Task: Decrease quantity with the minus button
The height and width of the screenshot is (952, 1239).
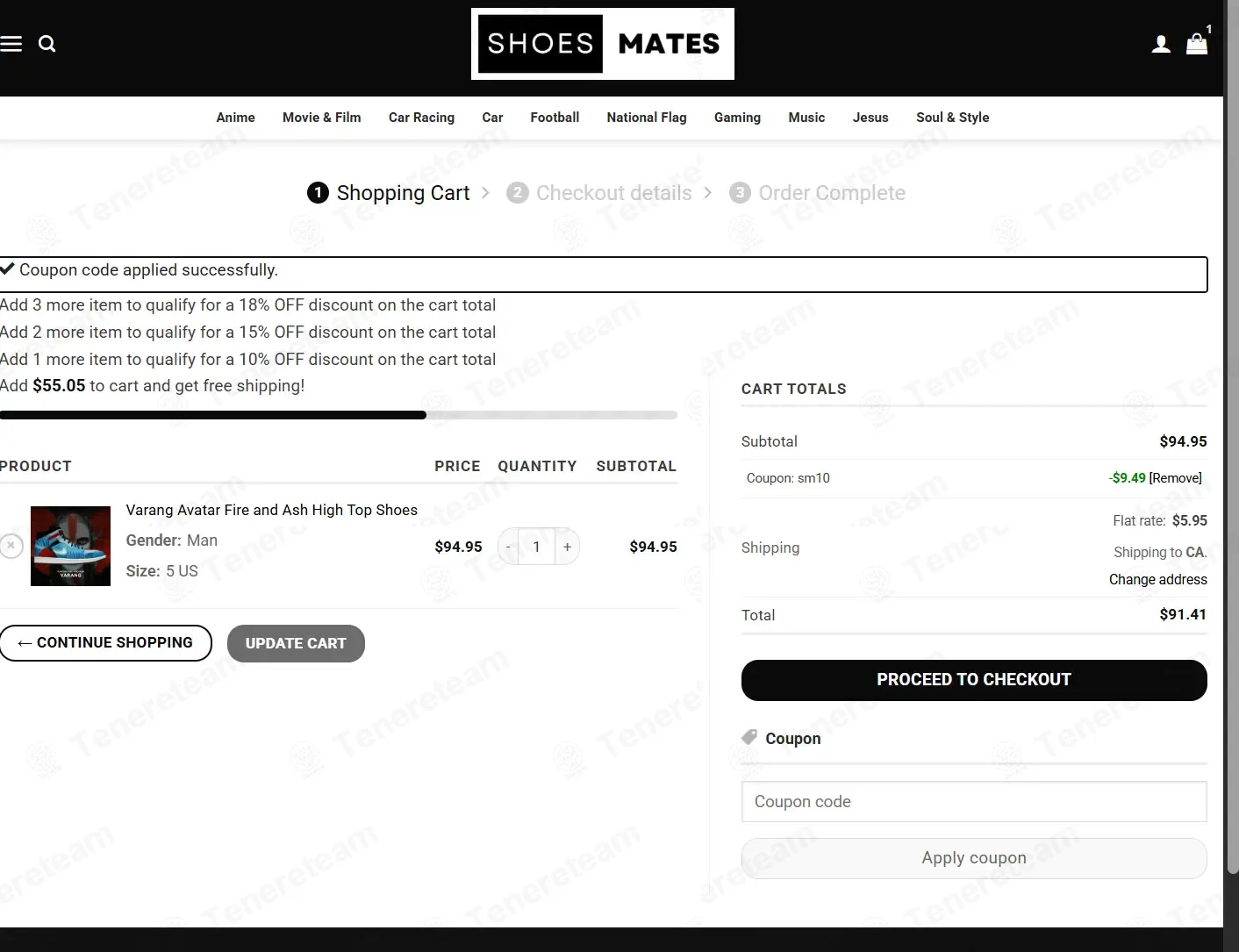Action: (x=508, y=547)
